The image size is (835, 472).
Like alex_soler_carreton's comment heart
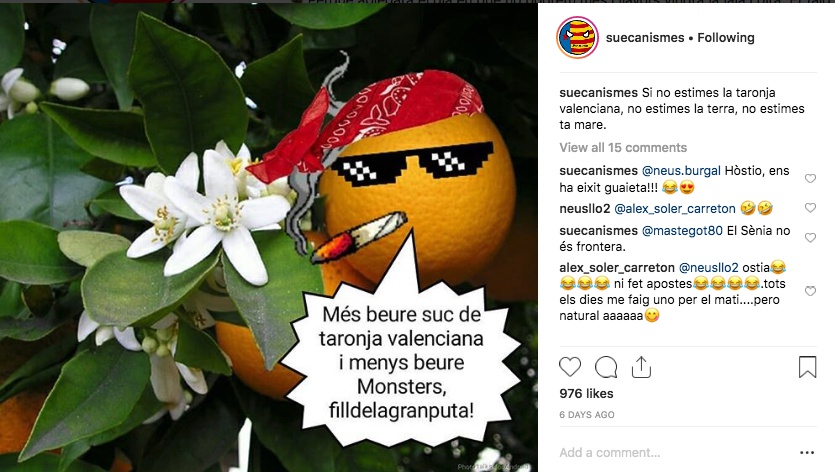click(810, 291)
